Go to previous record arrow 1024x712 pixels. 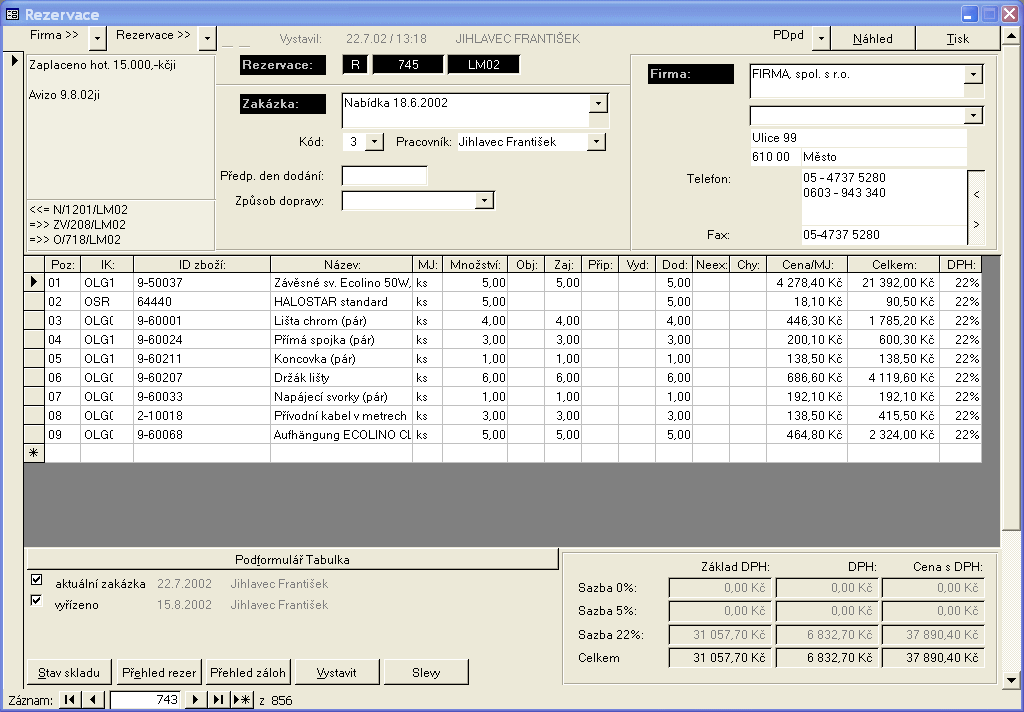coord(92,700)
